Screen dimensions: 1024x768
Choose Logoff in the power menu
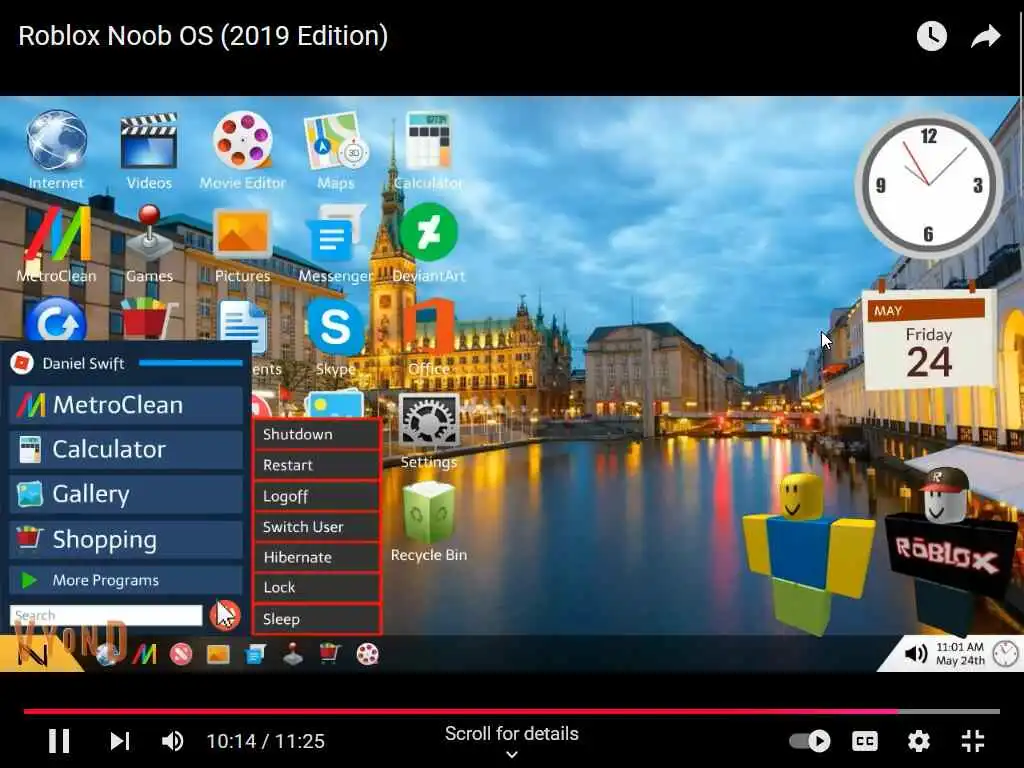coord(316,496)
